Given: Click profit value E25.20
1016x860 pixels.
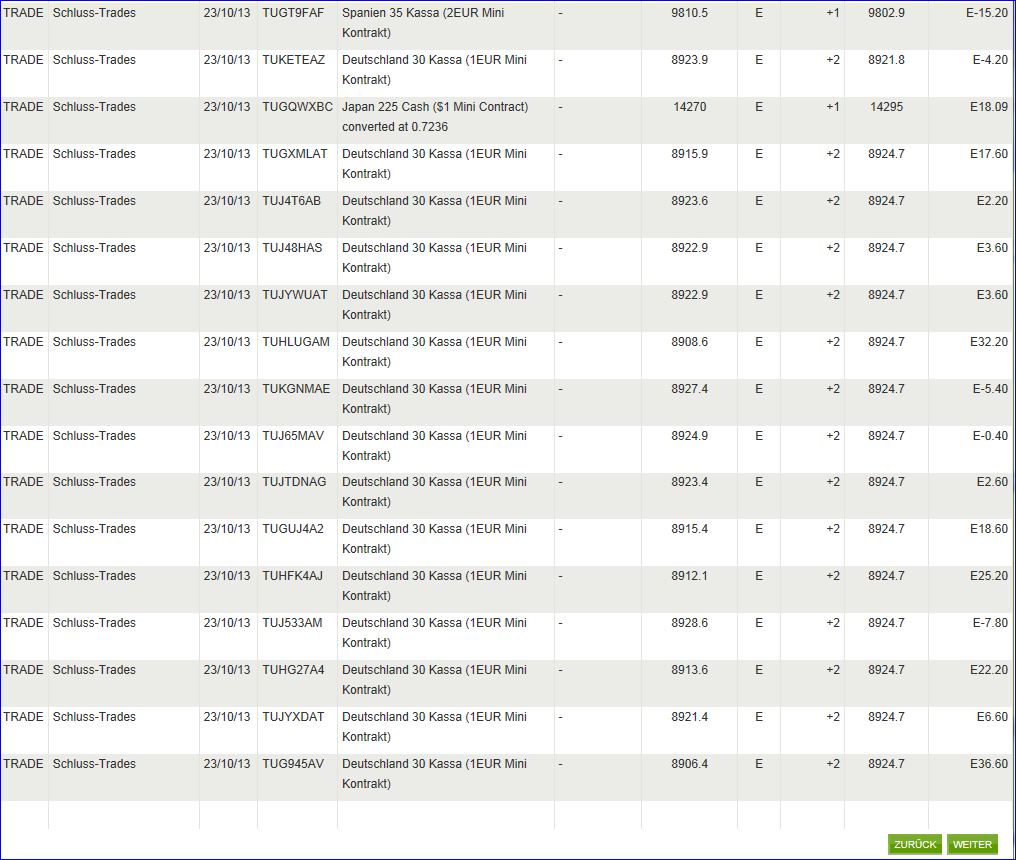Looking at the screenshot, I should point(989,575).
